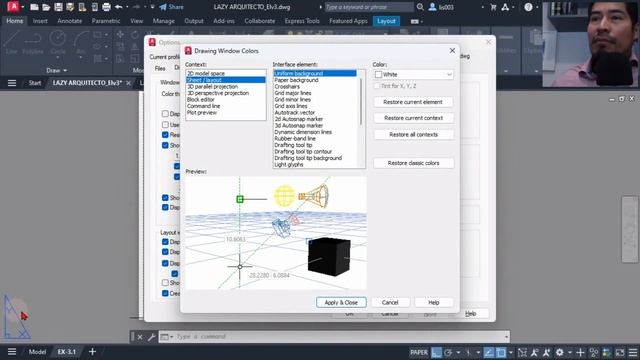Toggle Display paper shadow checkbox
This screenshot has width=640, height=360.
pyautogui.click(x=175, y=273)
